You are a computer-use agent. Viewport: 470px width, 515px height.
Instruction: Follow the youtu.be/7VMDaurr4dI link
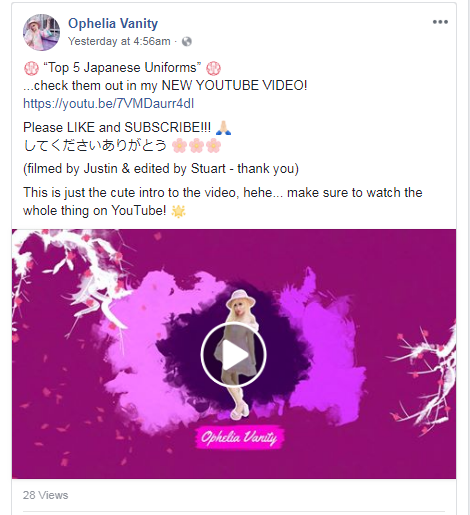108,104
